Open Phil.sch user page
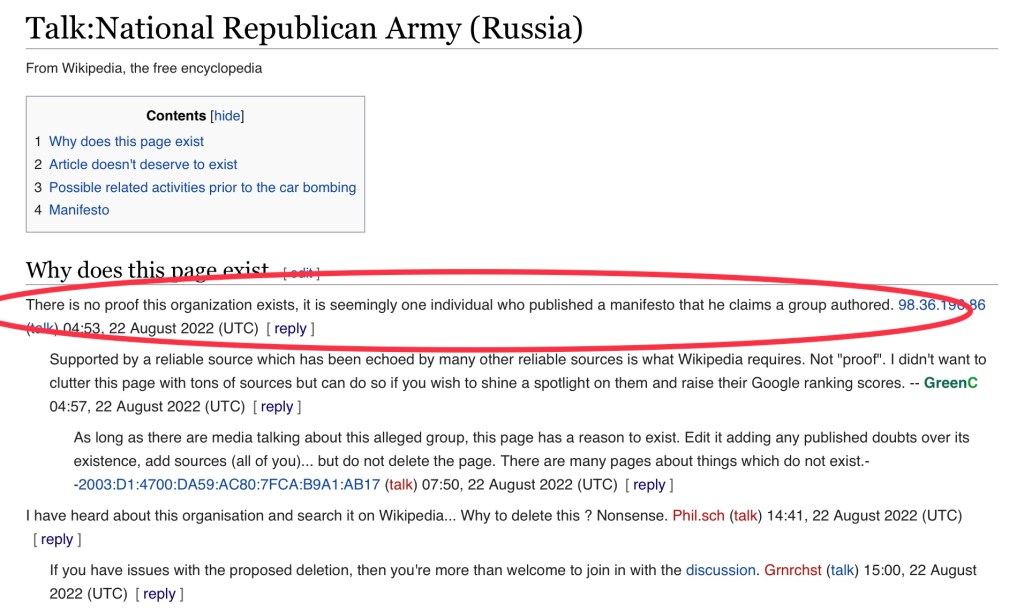 (x=699, y=516)
